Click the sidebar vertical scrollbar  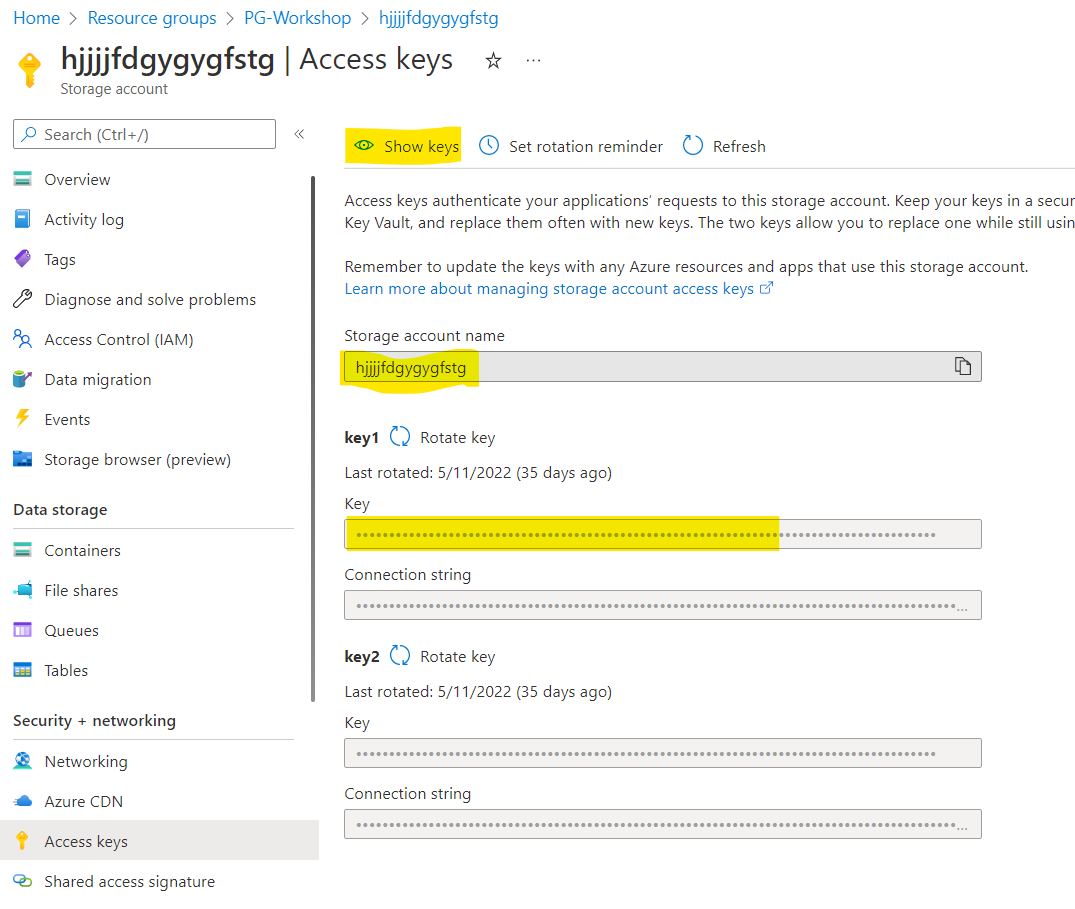pyautogui.click(x=314, y=440)
